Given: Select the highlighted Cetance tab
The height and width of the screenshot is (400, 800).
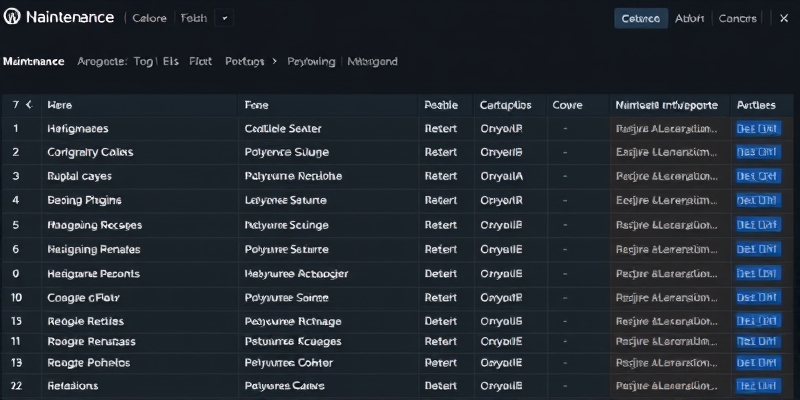Looking at the screenshot, I should (640, 18).
